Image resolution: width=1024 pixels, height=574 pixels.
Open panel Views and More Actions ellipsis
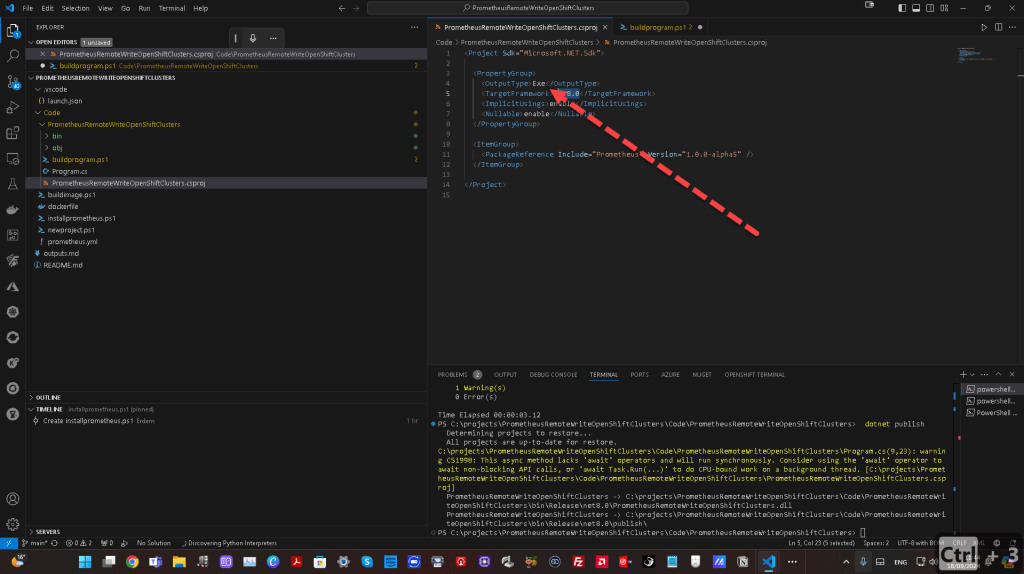(984, 375)
